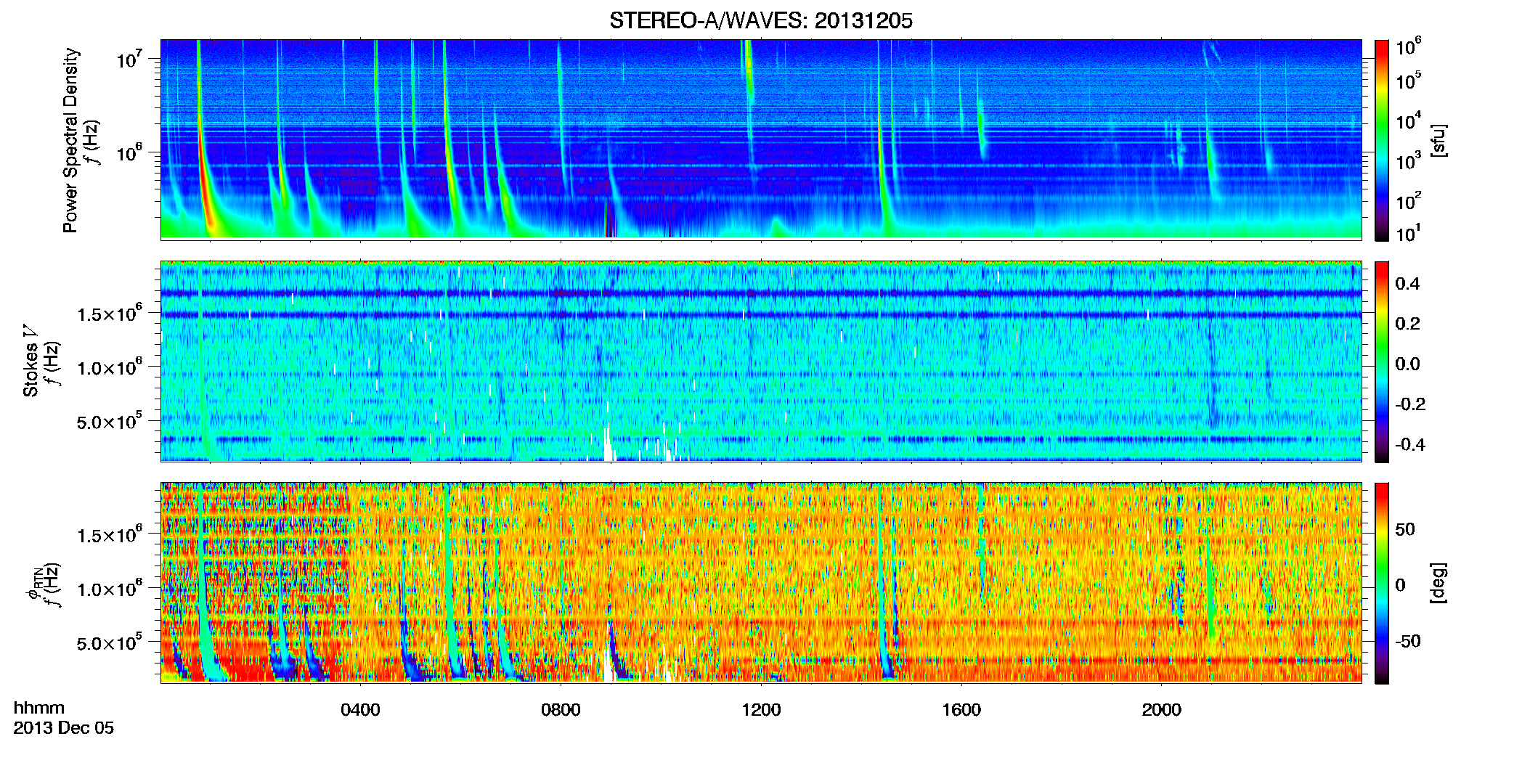Screen dimensions: 1522x784
Task: Click the 2013 Dec 05 date label
Action: point(64,728)
